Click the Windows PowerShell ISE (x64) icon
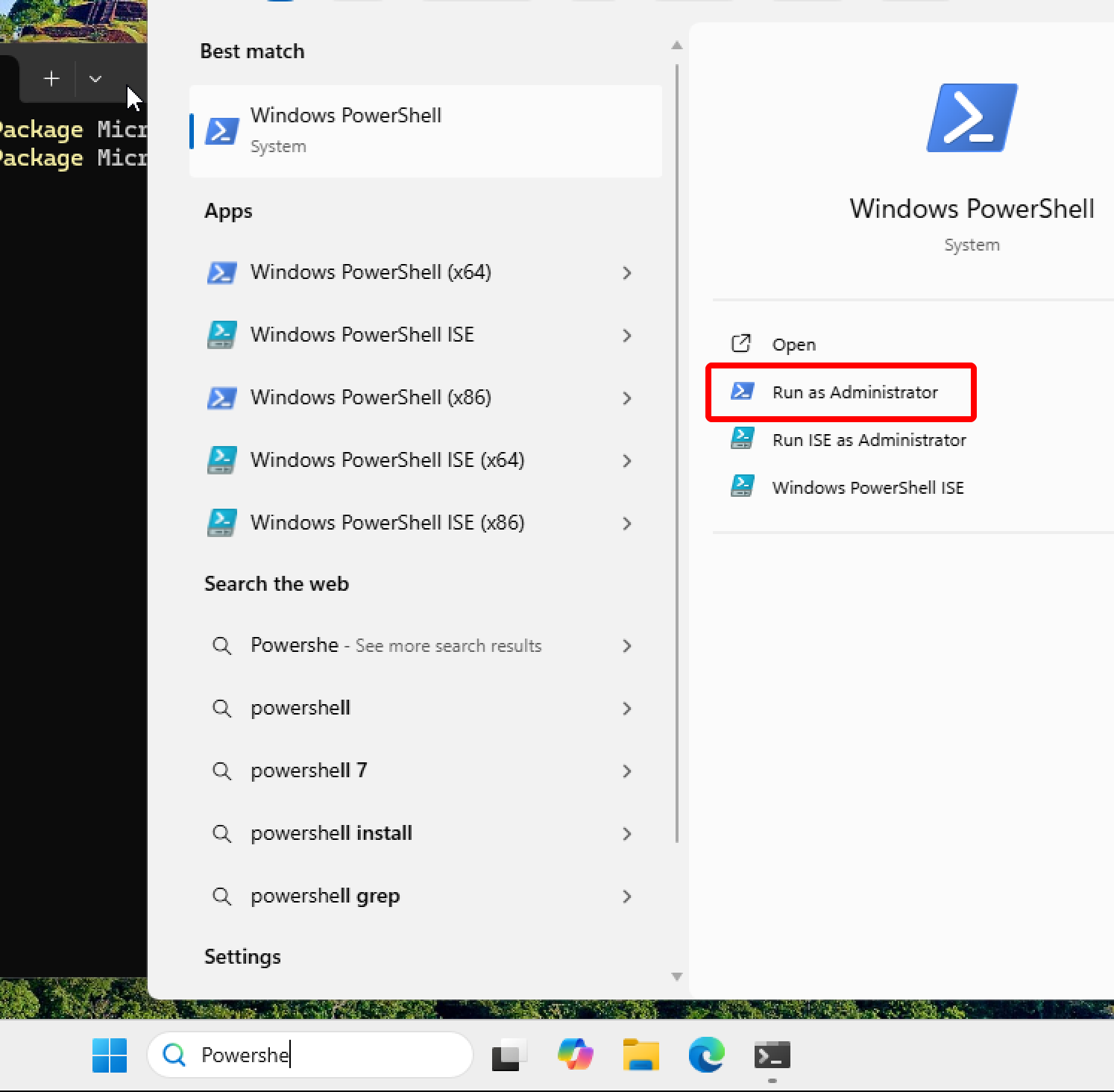This screenshot has width=1114, height=1092. click(221, 460)
